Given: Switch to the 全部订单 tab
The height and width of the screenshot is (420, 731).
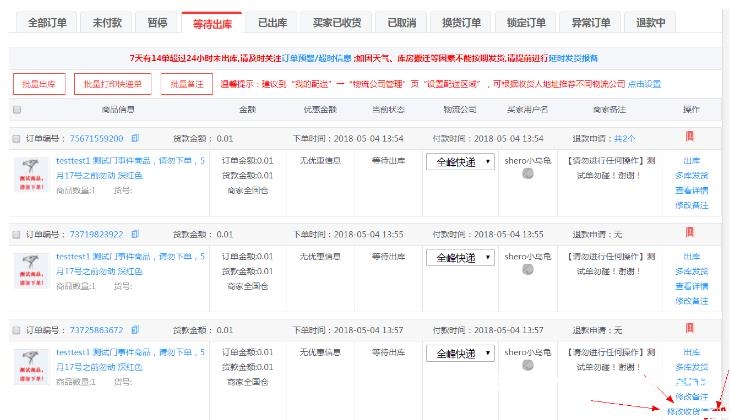Looking at the screenshot, I should [46, 23].
